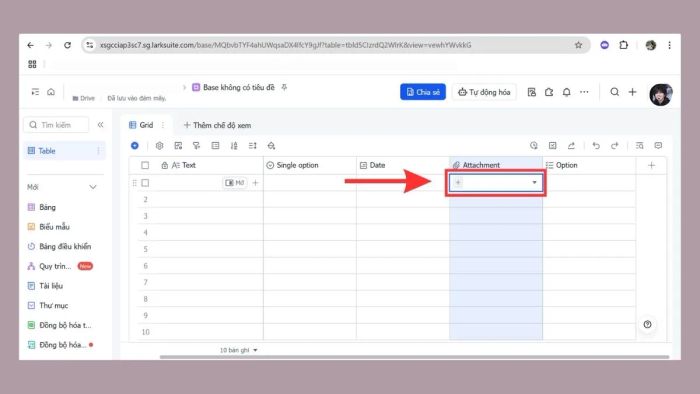The image size is (700, 394).
Task: Go back with browser back arrow
Action: [x=30, y=45]
